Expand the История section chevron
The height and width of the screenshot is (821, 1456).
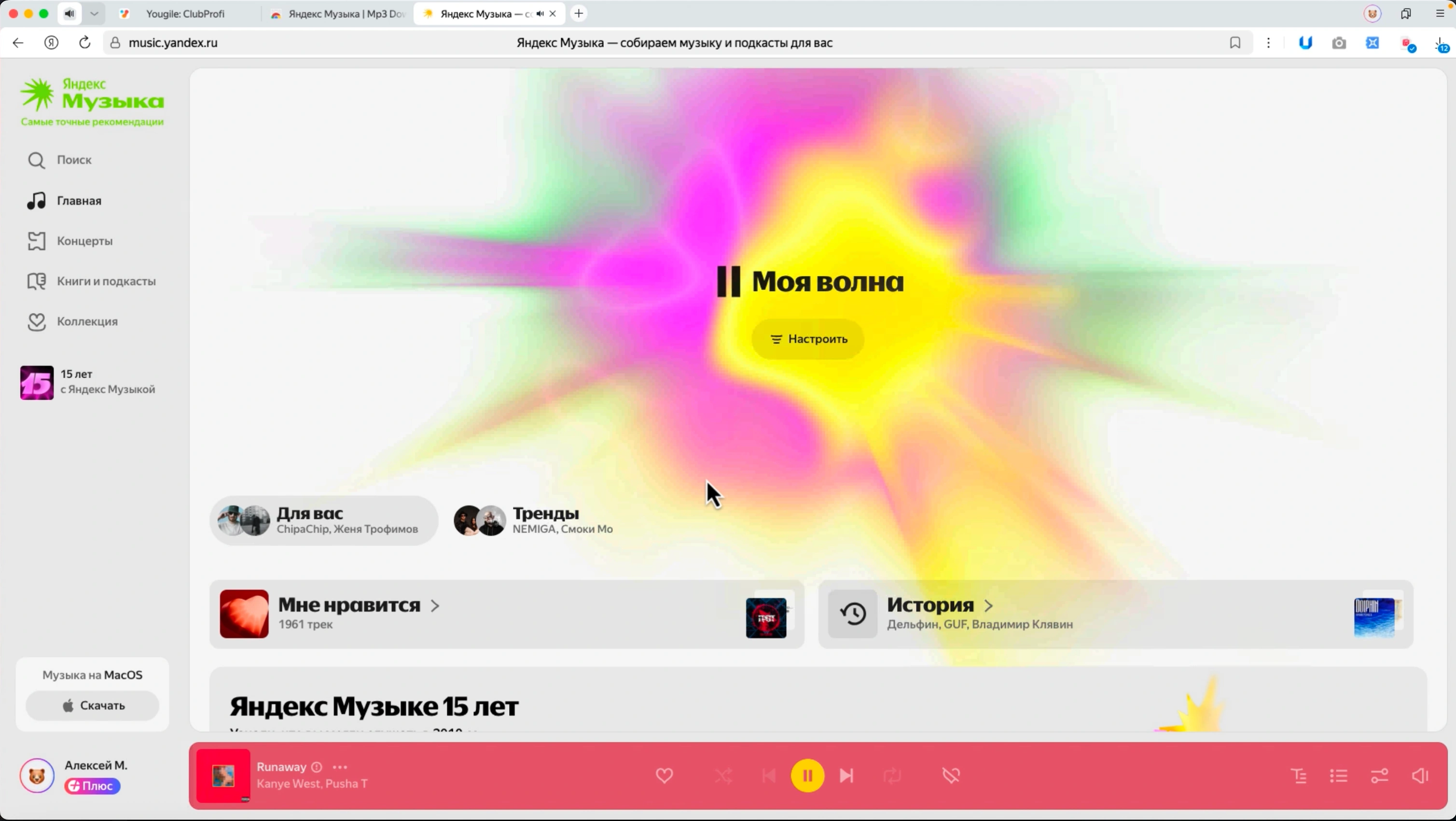tap(988, 606)
